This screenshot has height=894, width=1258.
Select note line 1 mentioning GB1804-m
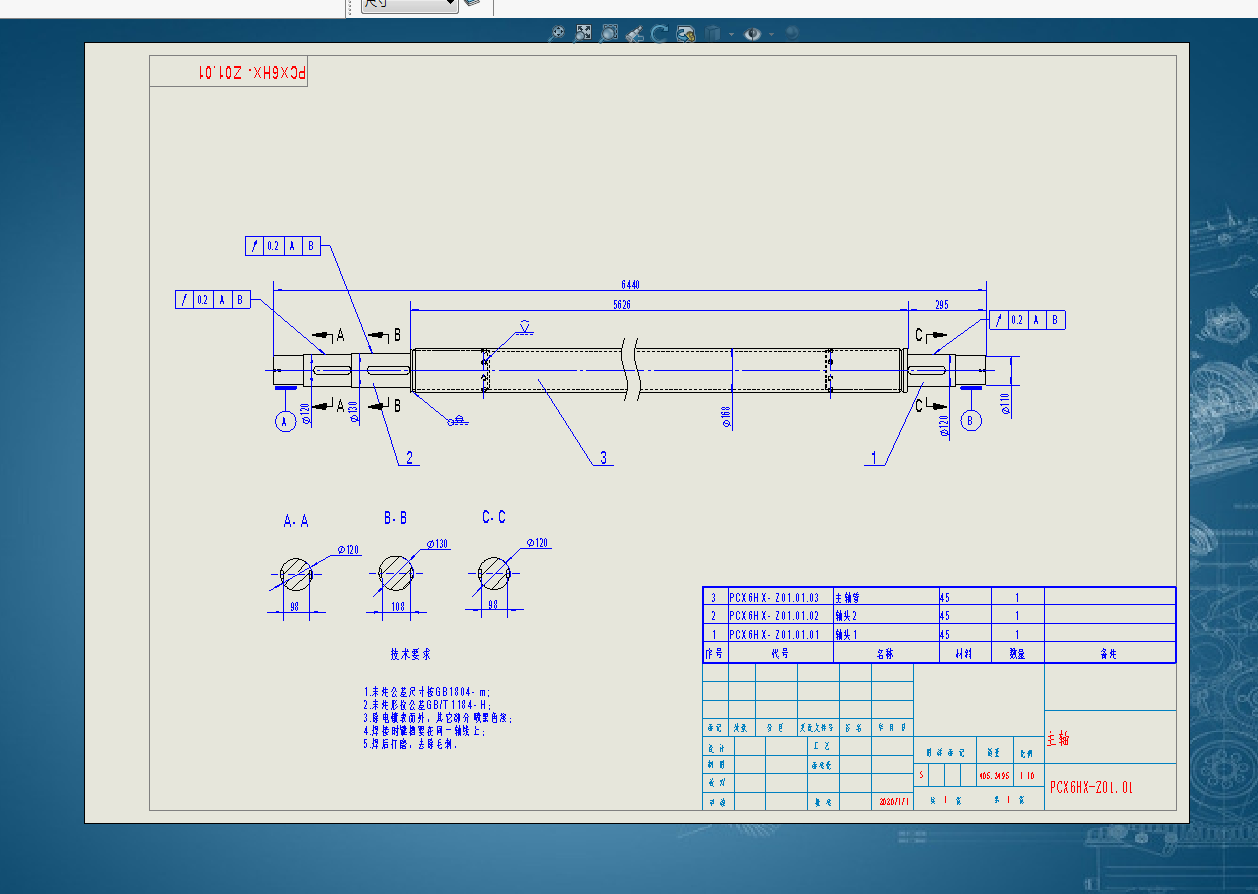point(427,692)
